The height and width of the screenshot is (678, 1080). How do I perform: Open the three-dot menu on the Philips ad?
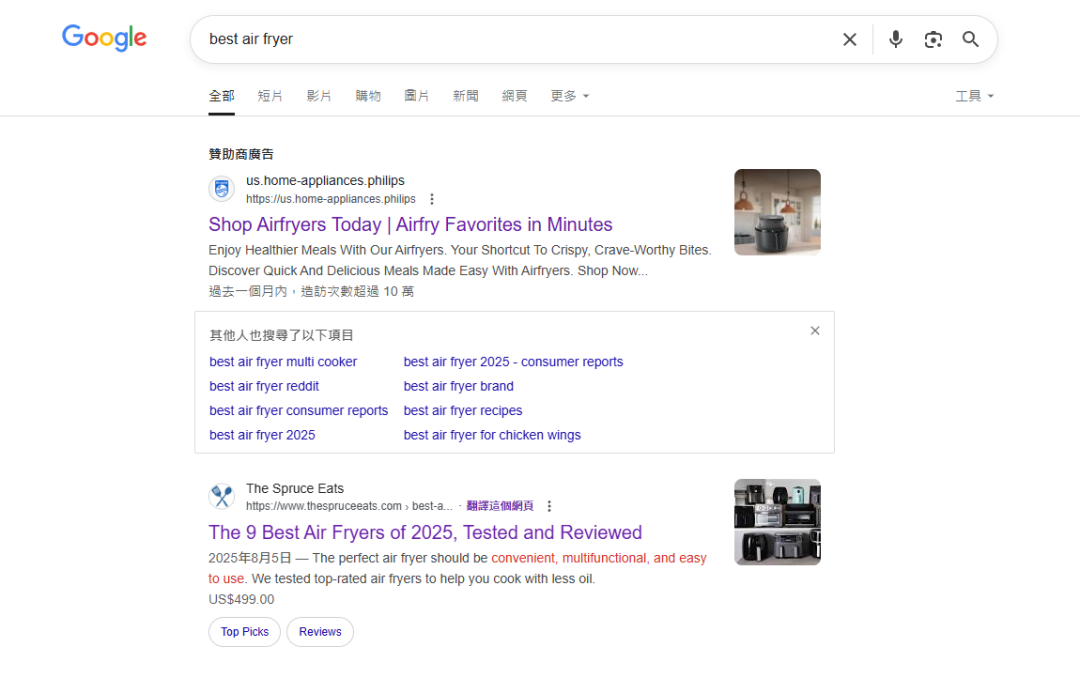431,198
